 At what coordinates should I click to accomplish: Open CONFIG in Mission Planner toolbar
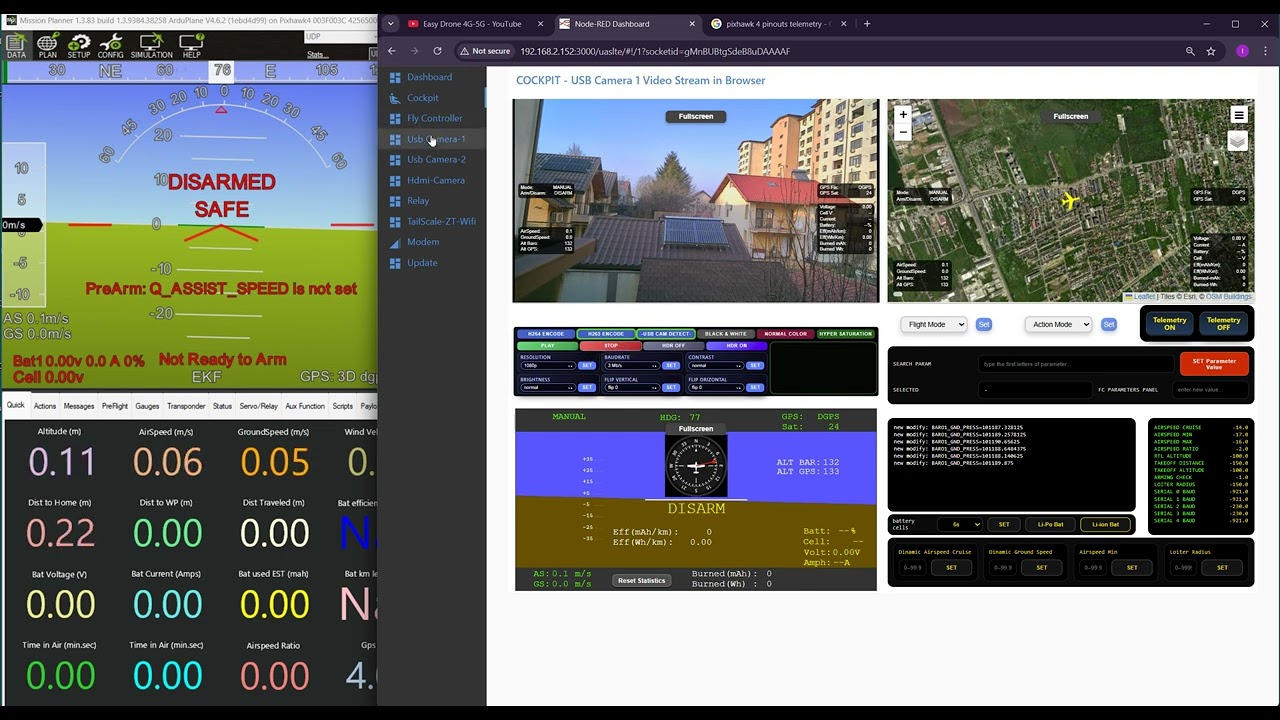111,45
